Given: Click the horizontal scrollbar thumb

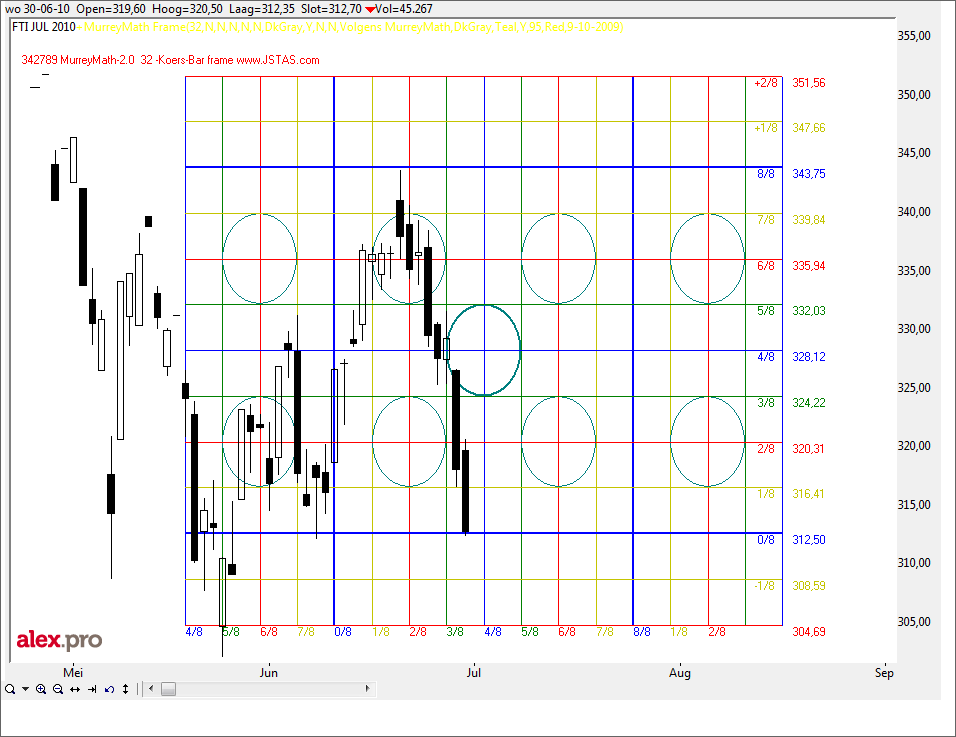Looking at the screenshot, I should tap(168, 689).
